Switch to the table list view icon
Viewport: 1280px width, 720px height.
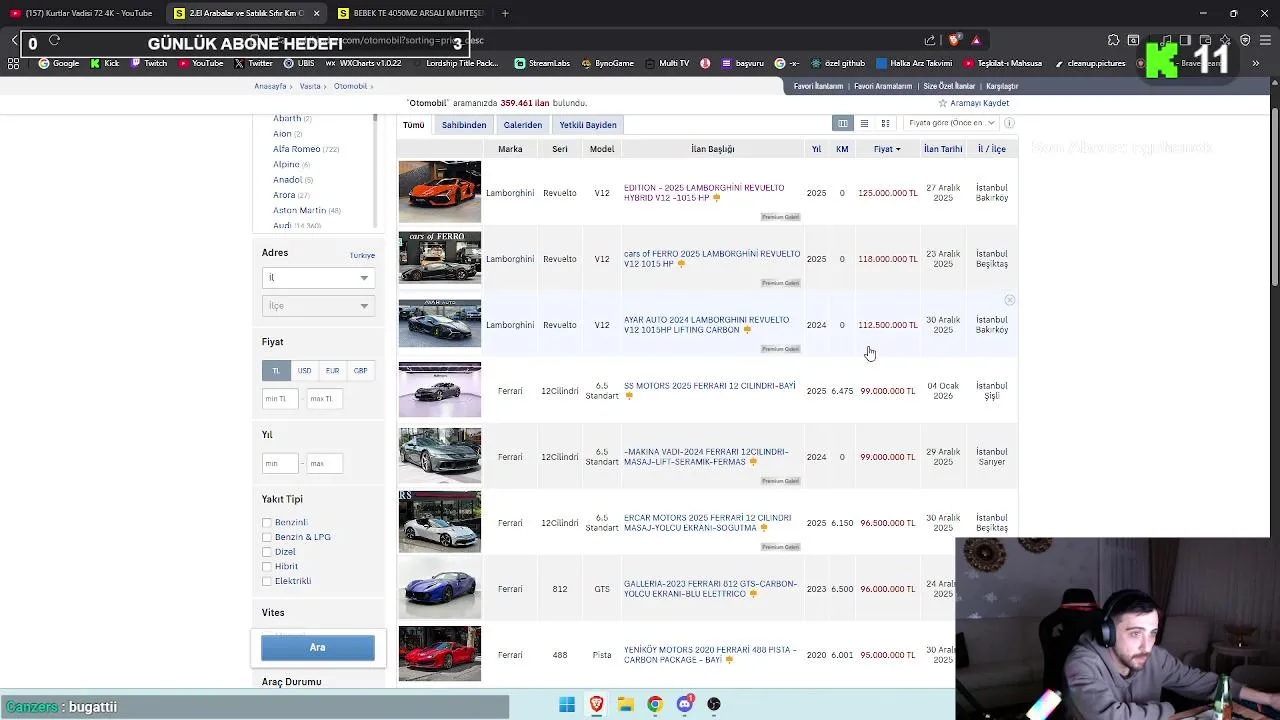tap(843, 123)
